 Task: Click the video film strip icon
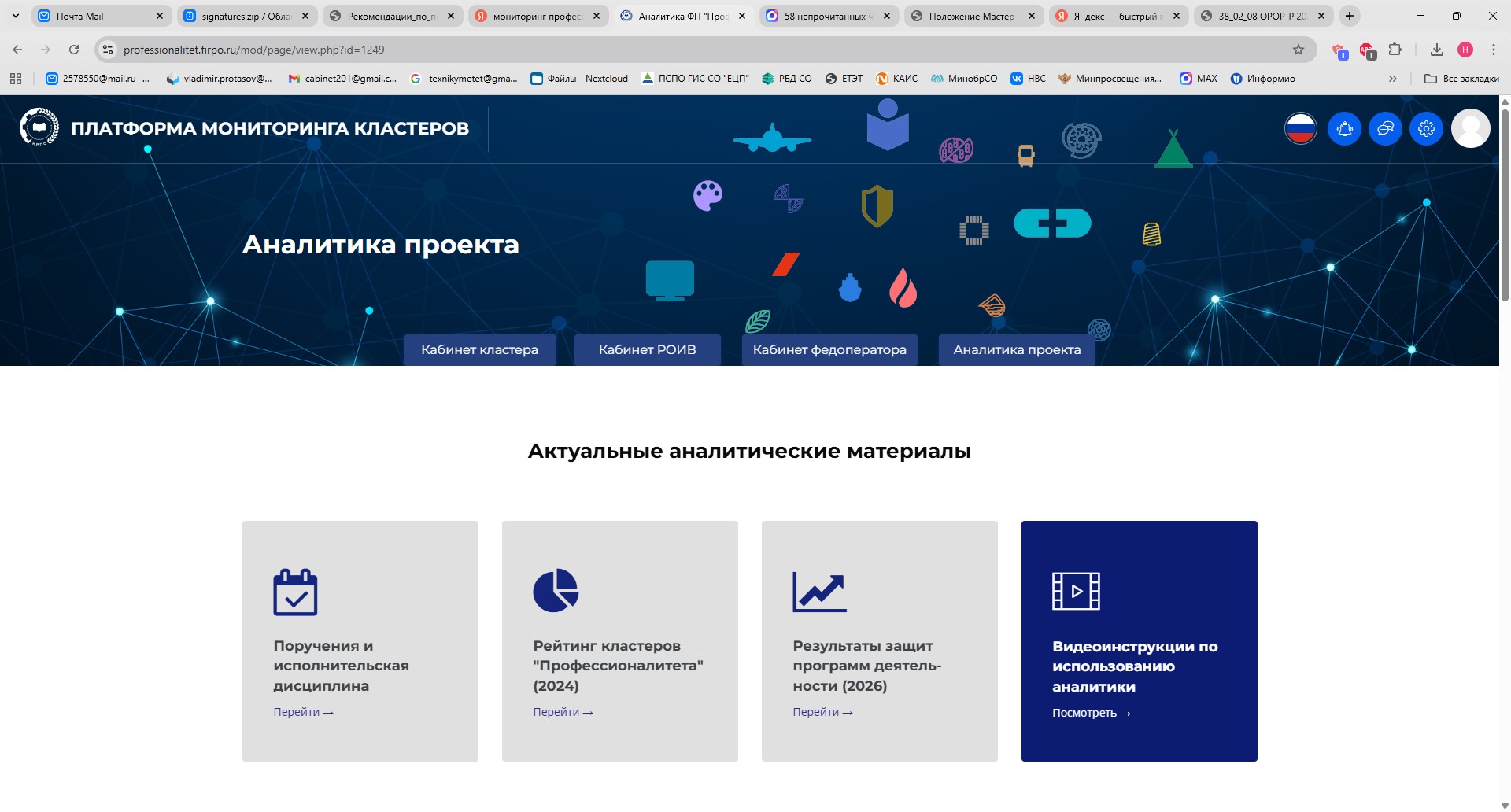tap(1076, 591)
